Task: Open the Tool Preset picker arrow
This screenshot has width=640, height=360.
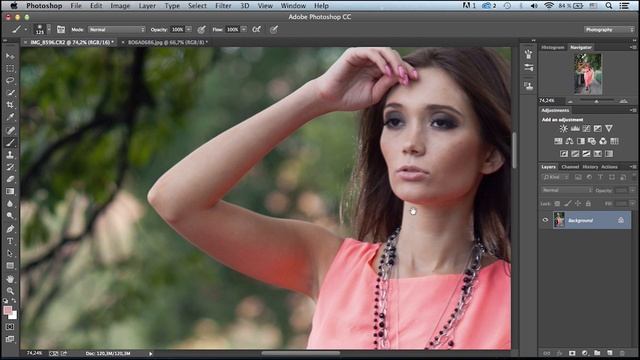Action: click(25, 29)
